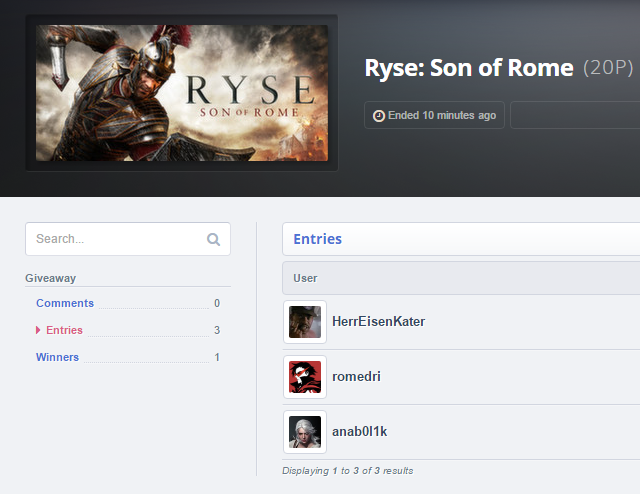Open romedri's avatar image
The width and height of the screenshot is (640, 494).
click(305, 377)
